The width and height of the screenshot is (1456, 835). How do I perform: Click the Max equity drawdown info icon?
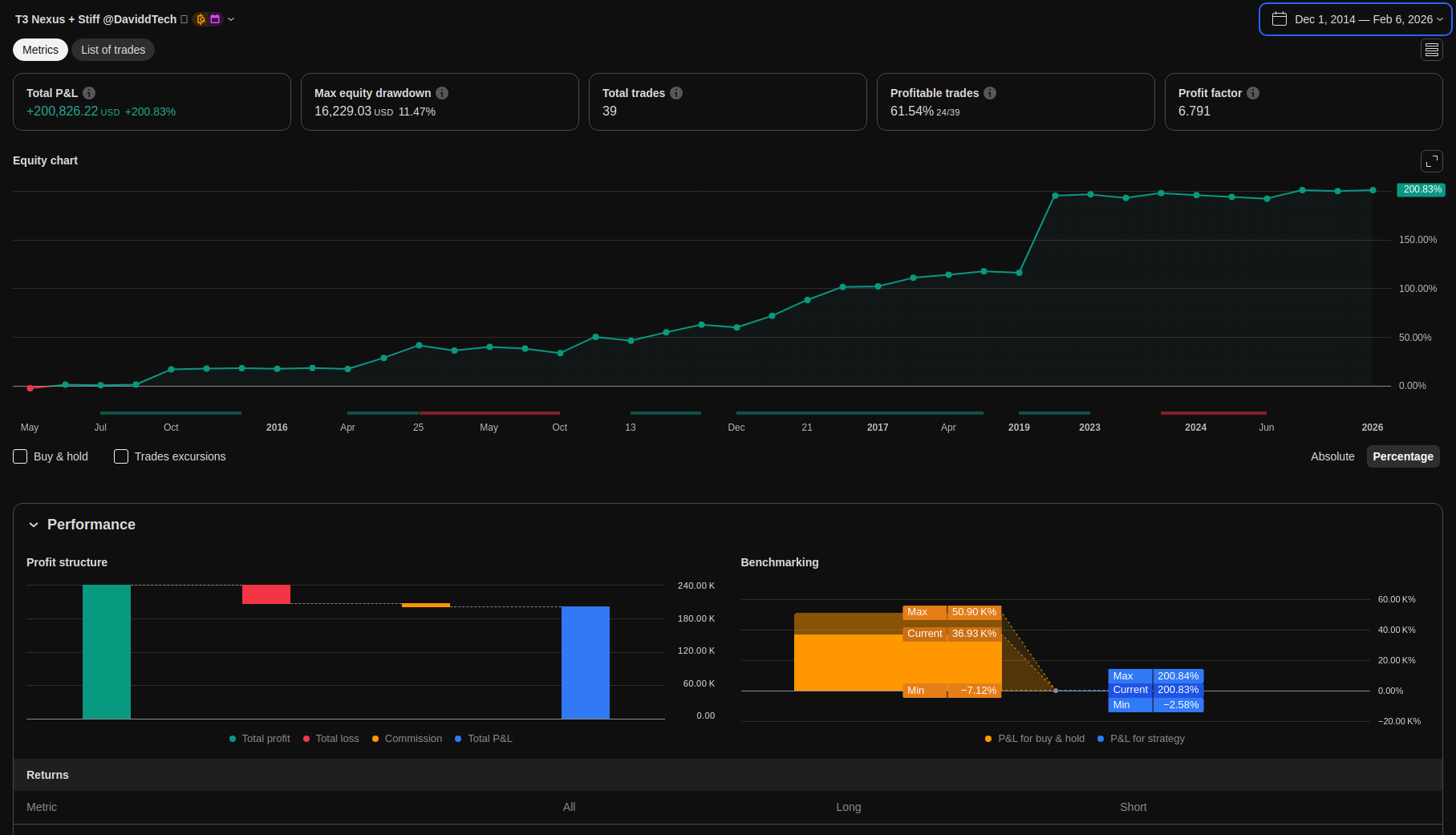[442, 93]
